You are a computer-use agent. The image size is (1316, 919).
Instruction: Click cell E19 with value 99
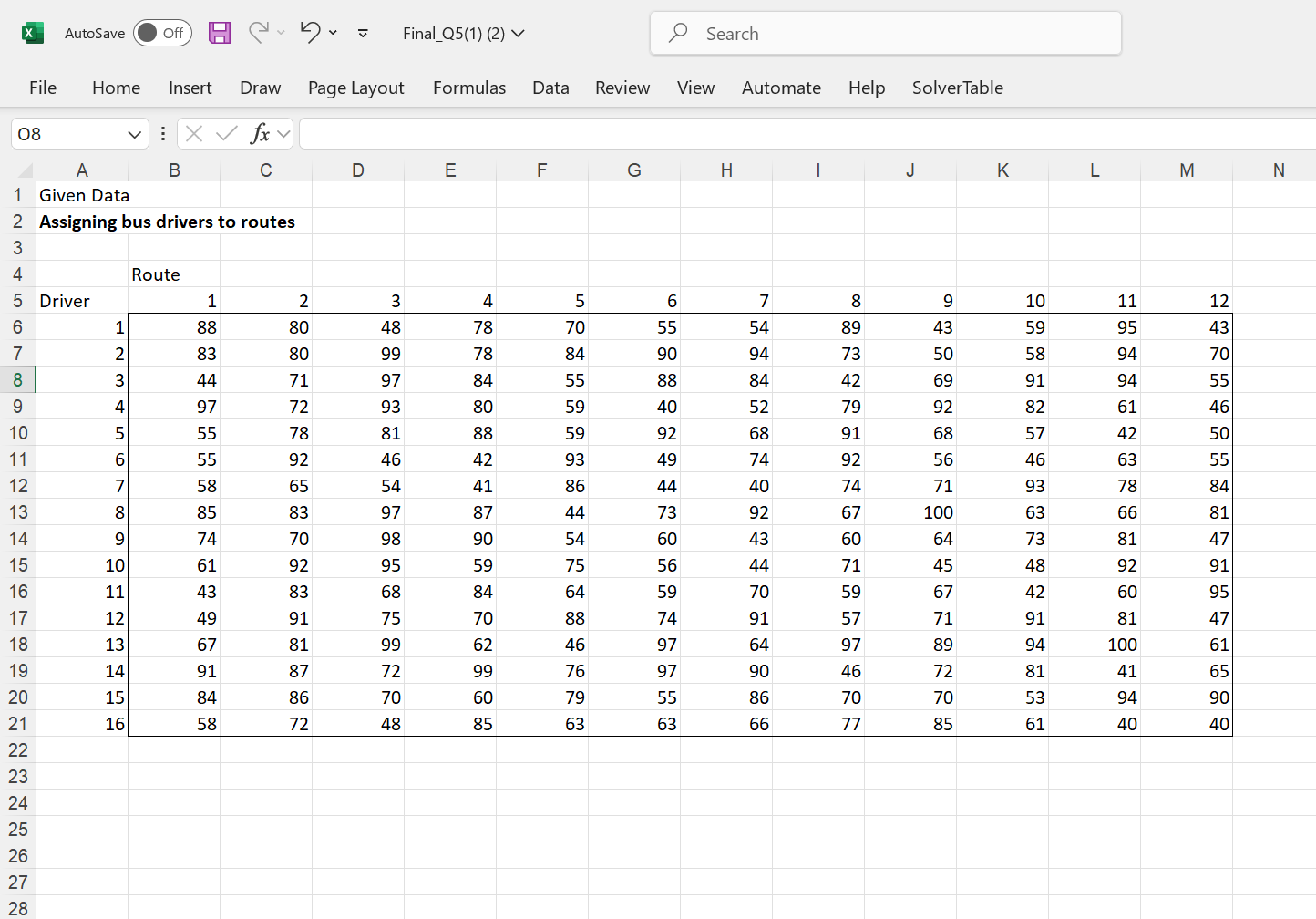pyautogui.click(x=450, y=671)
